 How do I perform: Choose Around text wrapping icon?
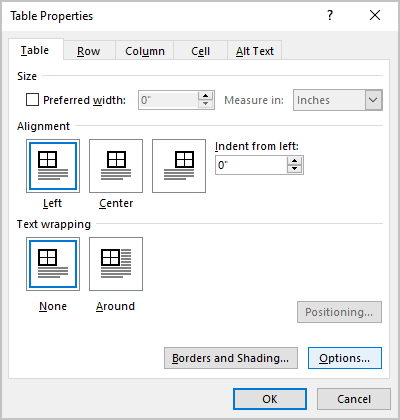tap(116, 264)
